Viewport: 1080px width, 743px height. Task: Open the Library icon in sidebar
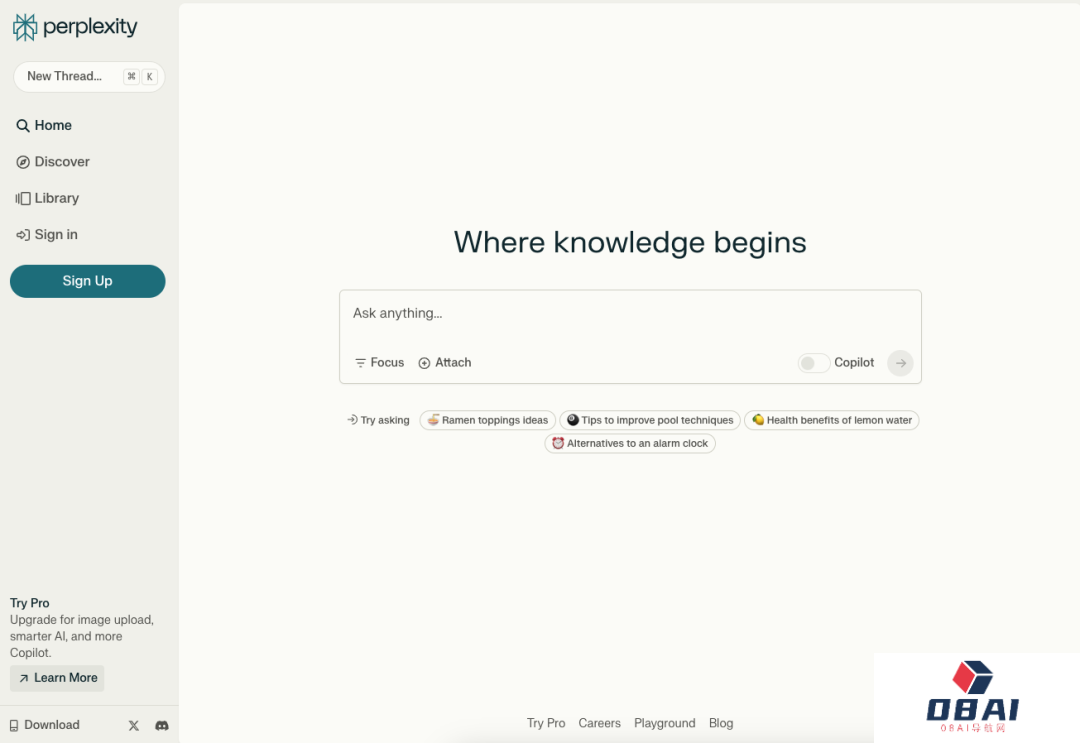pos(23,198)
